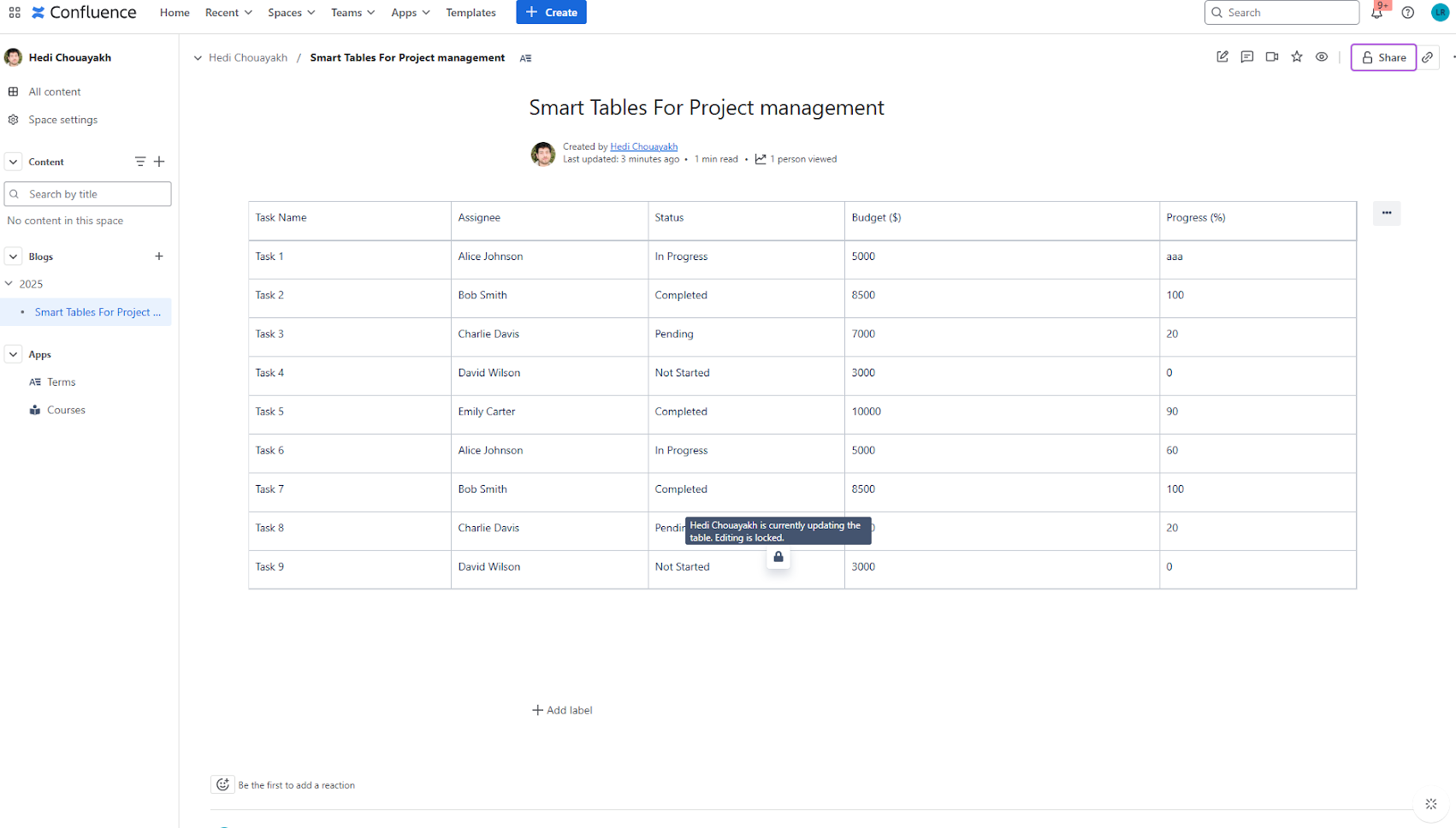Screen dimensions: 1456x828
Task: Click the table lock icon
Action: tap(778, 558)
